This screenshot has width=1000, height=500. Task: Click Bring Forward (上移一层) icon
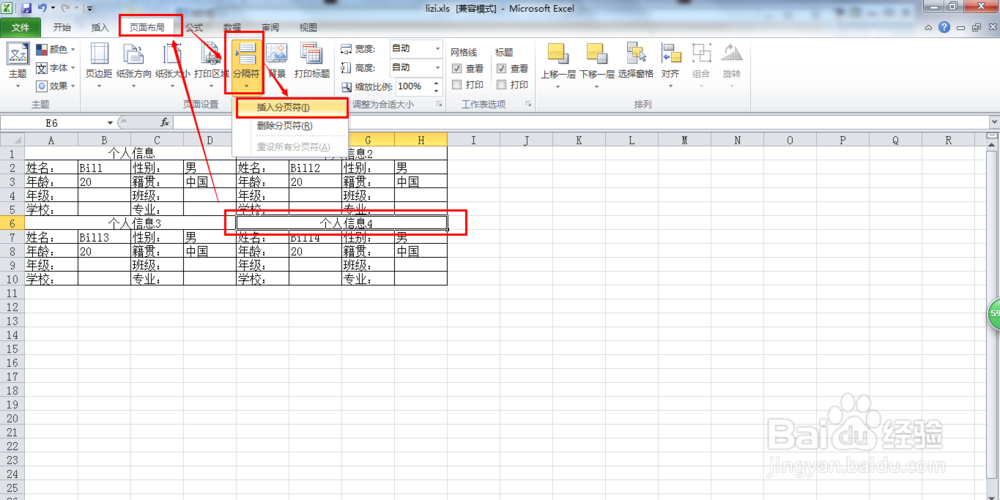coord(557,54)
